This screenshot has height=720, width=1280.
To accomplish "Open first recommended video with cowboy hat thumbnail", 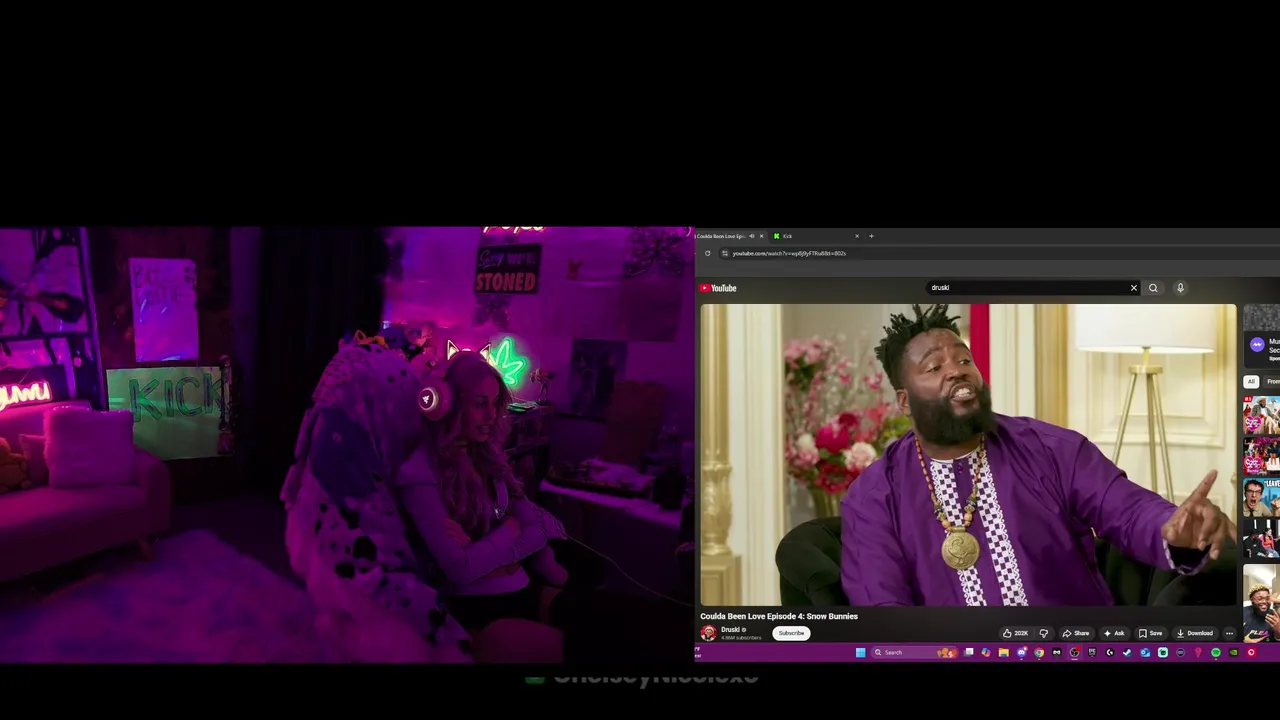I will click(1262, 415).
